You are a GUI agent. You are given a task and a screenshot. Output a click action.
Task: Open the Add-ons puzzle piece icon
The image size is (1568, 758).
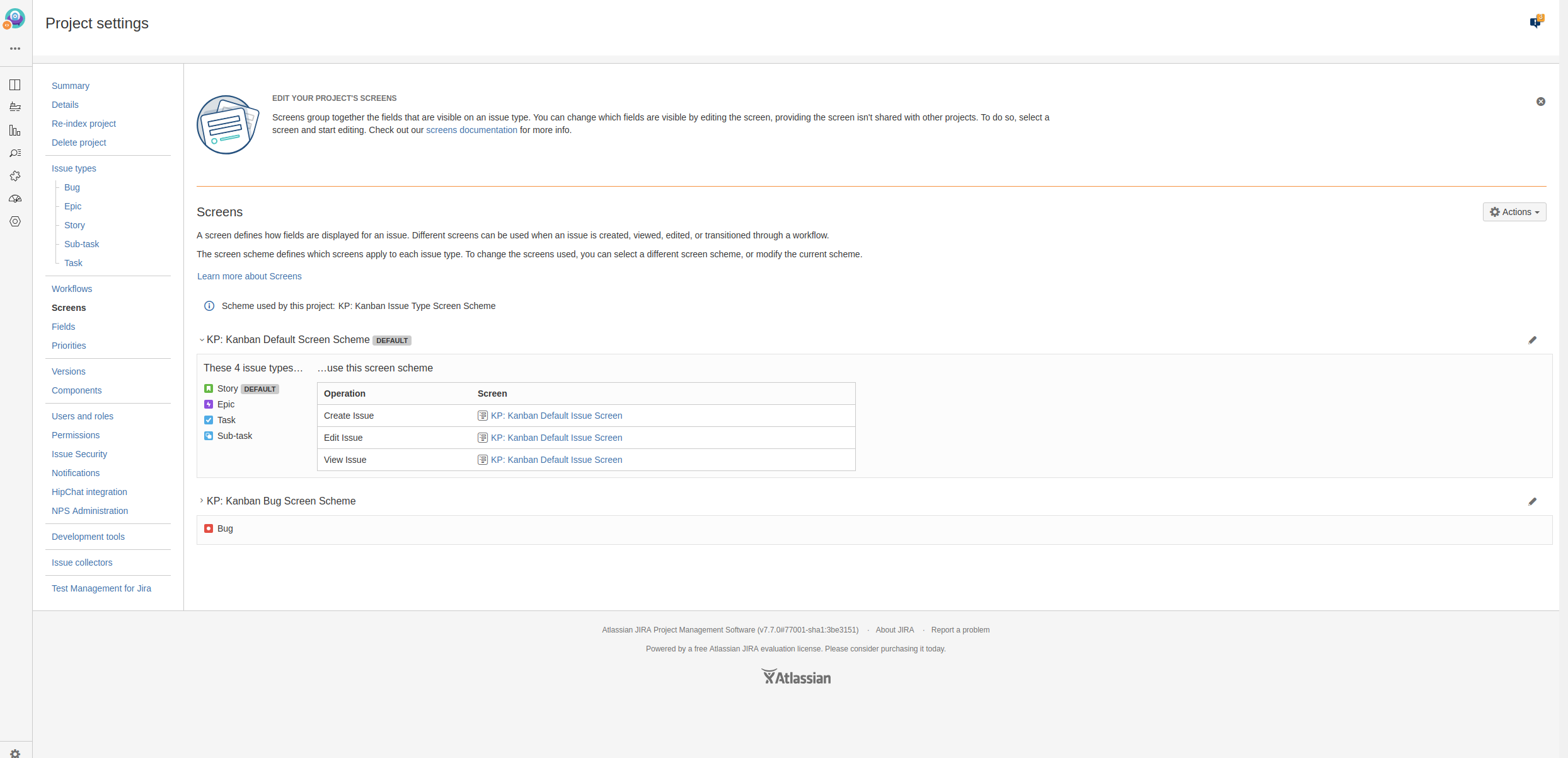[x=15, y=176]
